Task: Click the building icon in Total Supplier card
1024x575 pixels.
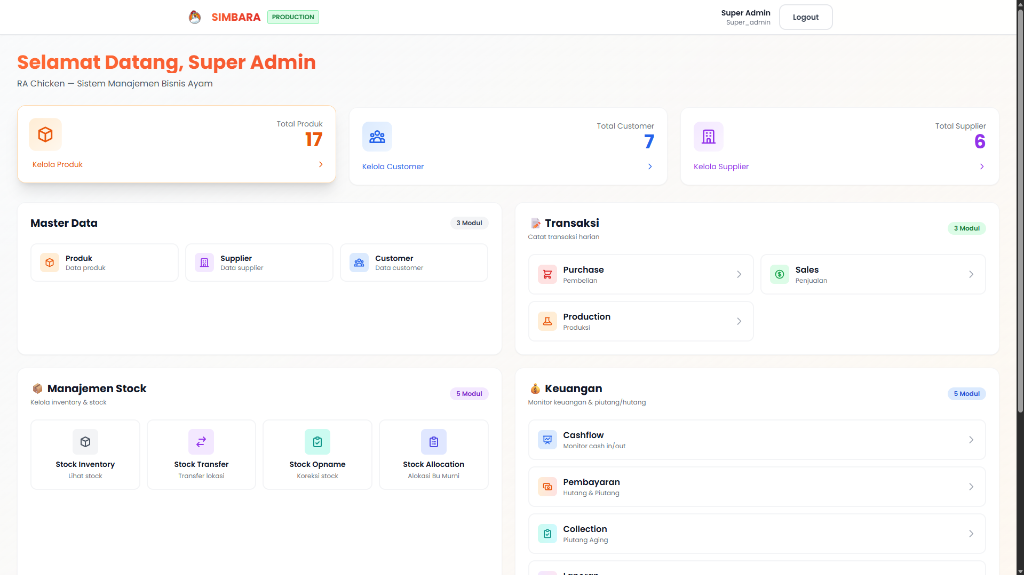Action: click(709, 137)
